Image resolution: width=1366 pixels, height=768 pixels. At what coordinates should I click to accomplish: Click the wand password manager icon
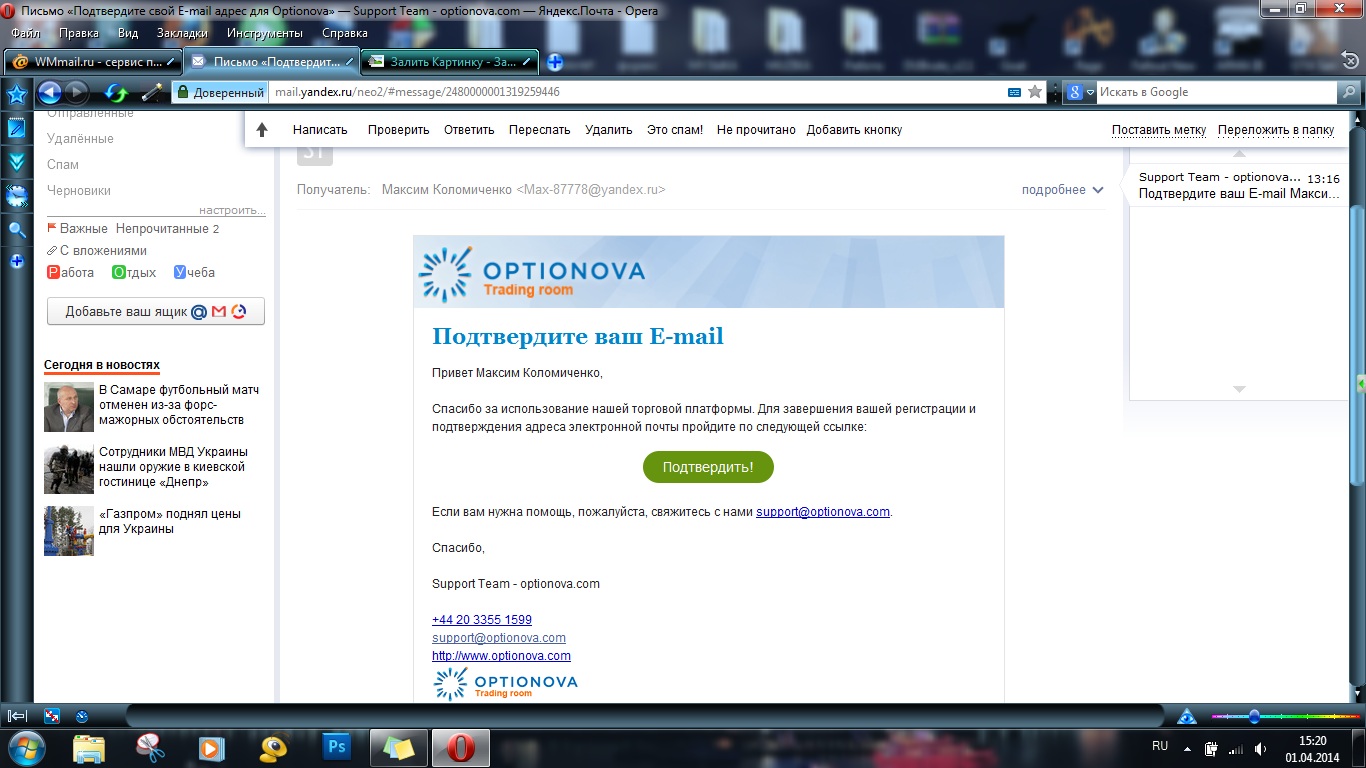click(x=151, y=93)
